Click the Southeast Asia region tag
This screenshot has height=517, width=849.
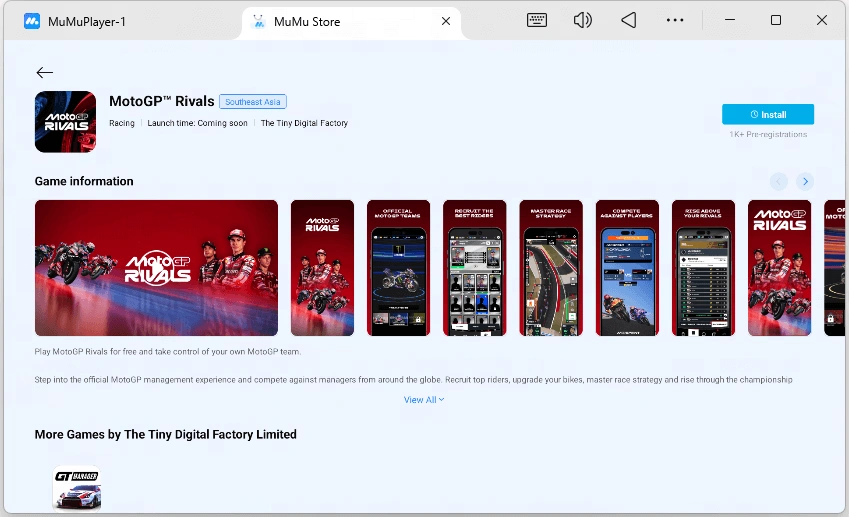click(253, 102)
